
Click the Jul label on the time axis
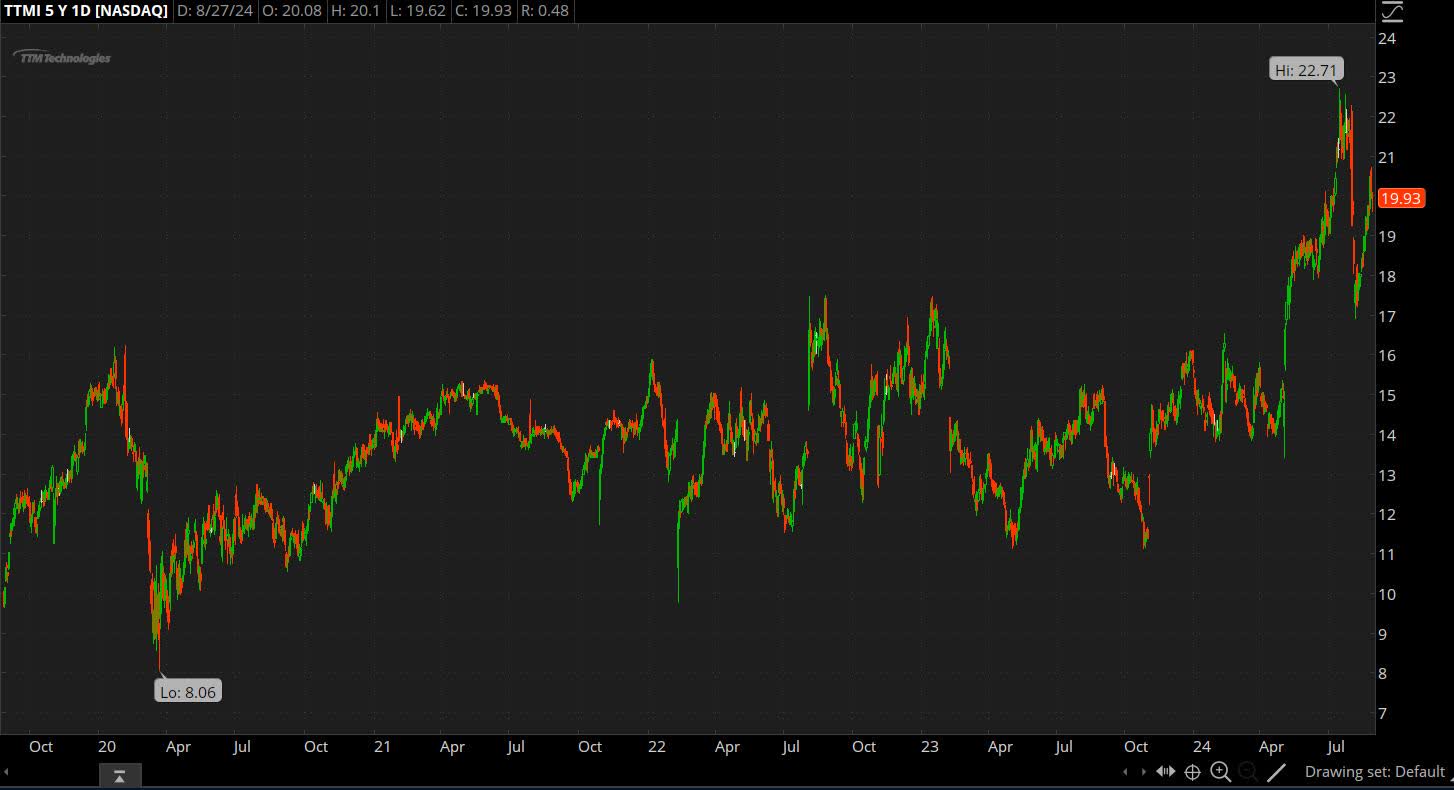(x=1337, y=746)
